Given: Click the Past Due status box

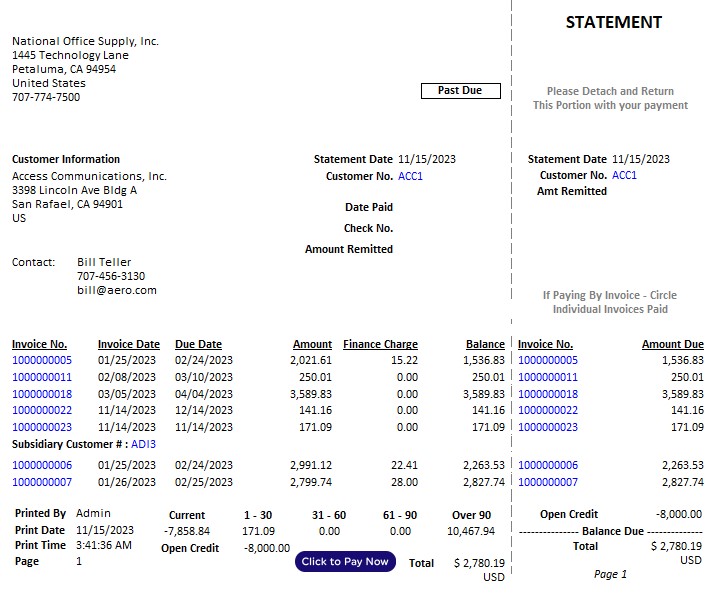Looking at the screenshot, I should pyautogui.click(x=460, y=91).
